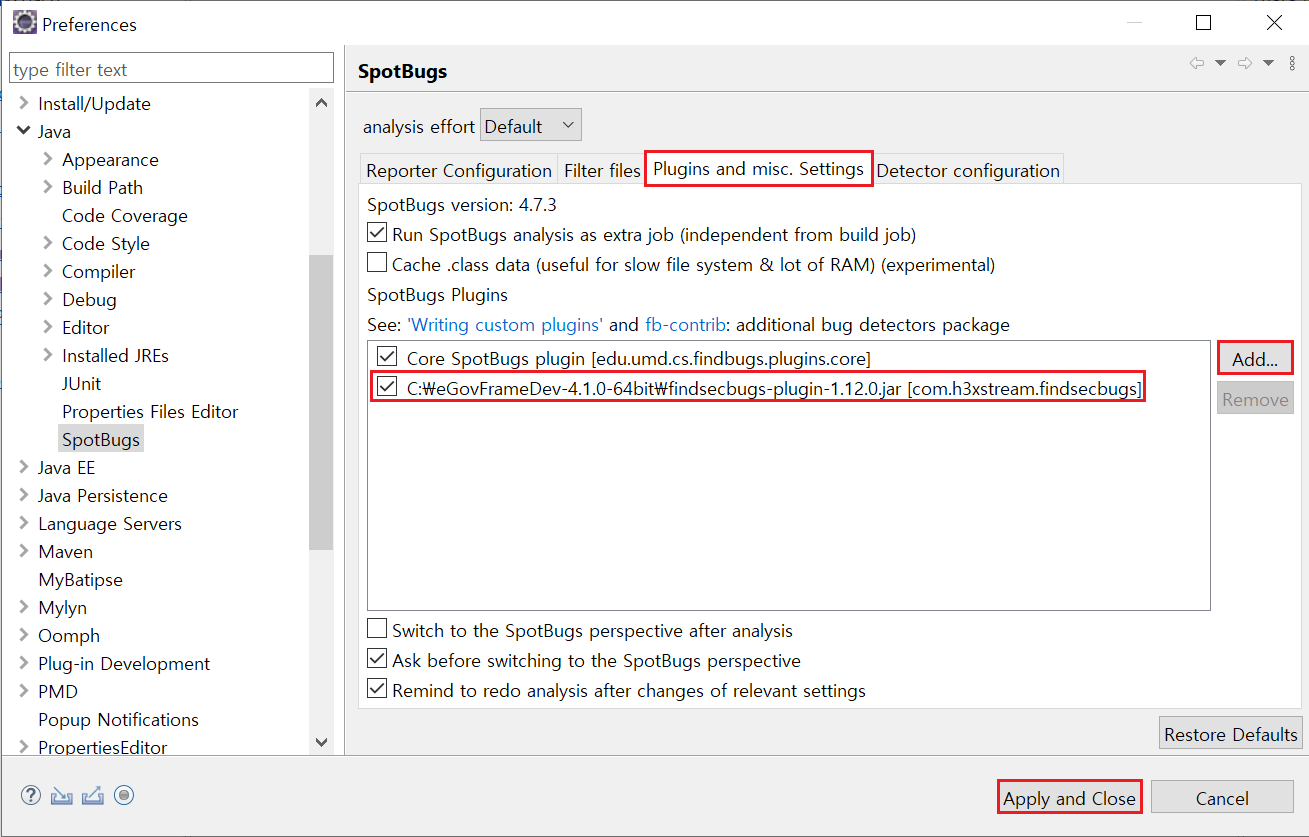Click the back navigation arrow icon
Image resolution: width=1309 pixels, height=837 pixels.
(x=1196, y=63)
